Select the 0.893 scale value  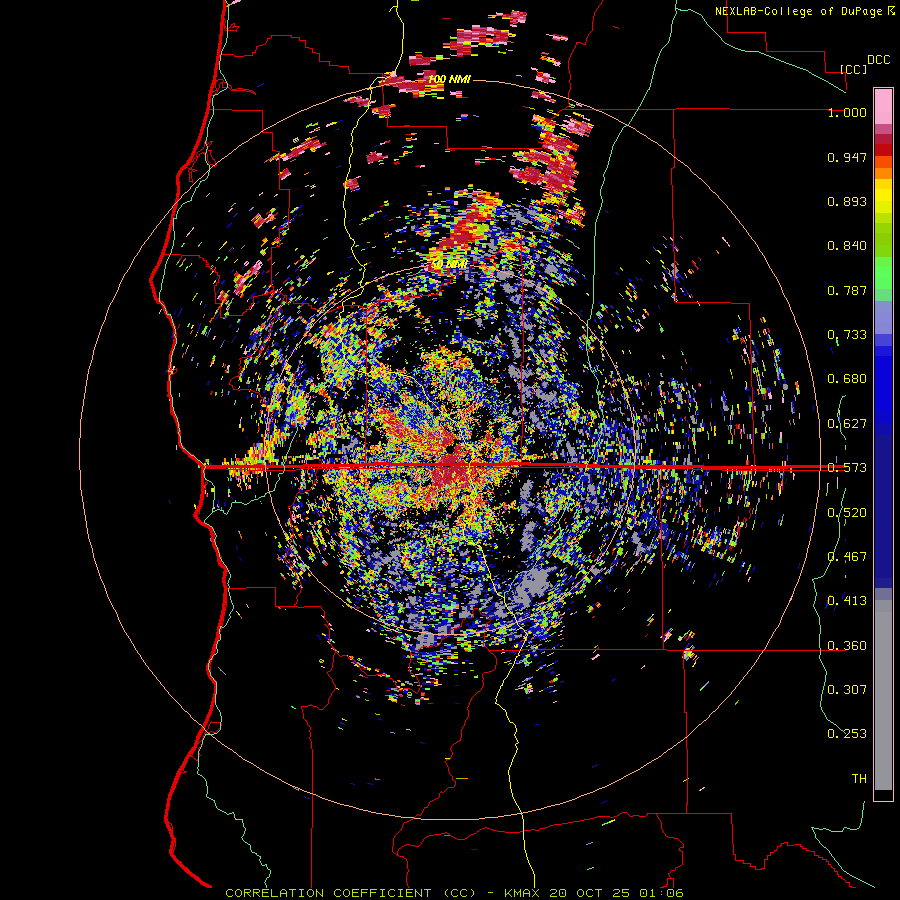coord(847,201)
